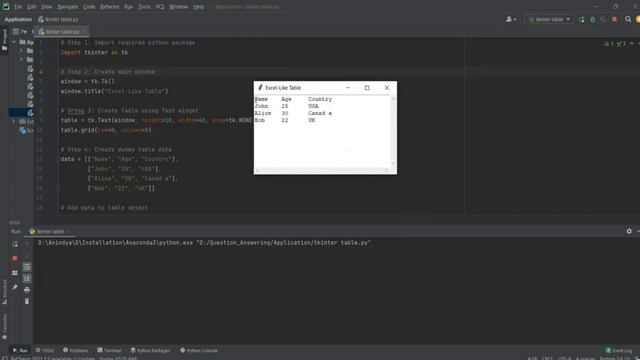640x360 pixels.
Task: Click the Clear All trash icon in Run panel
Action: (x=27, y=301)
